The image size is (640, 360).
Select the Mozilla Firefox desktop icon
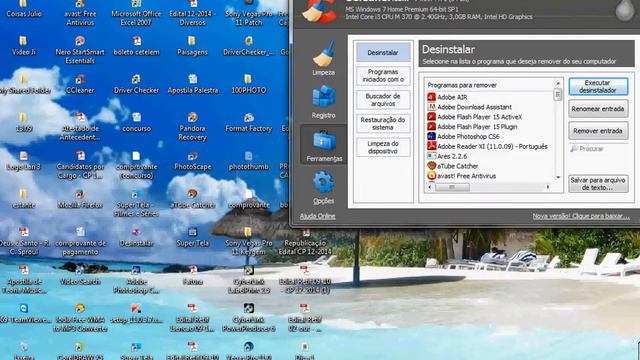pyautogui.click(x=80, y=198)
